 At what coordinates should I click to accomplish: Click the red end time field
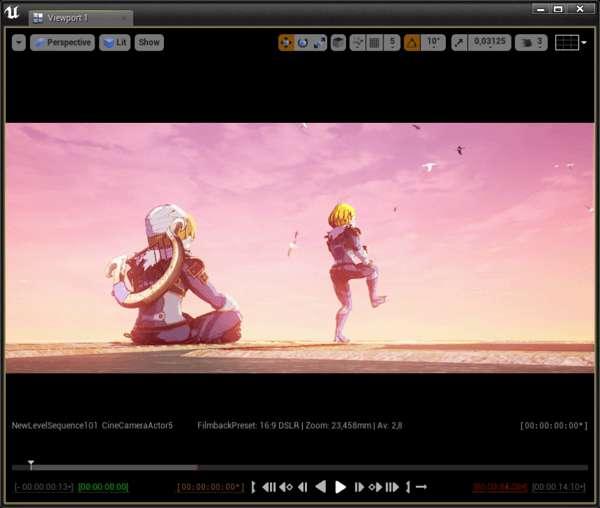point(500,487)
